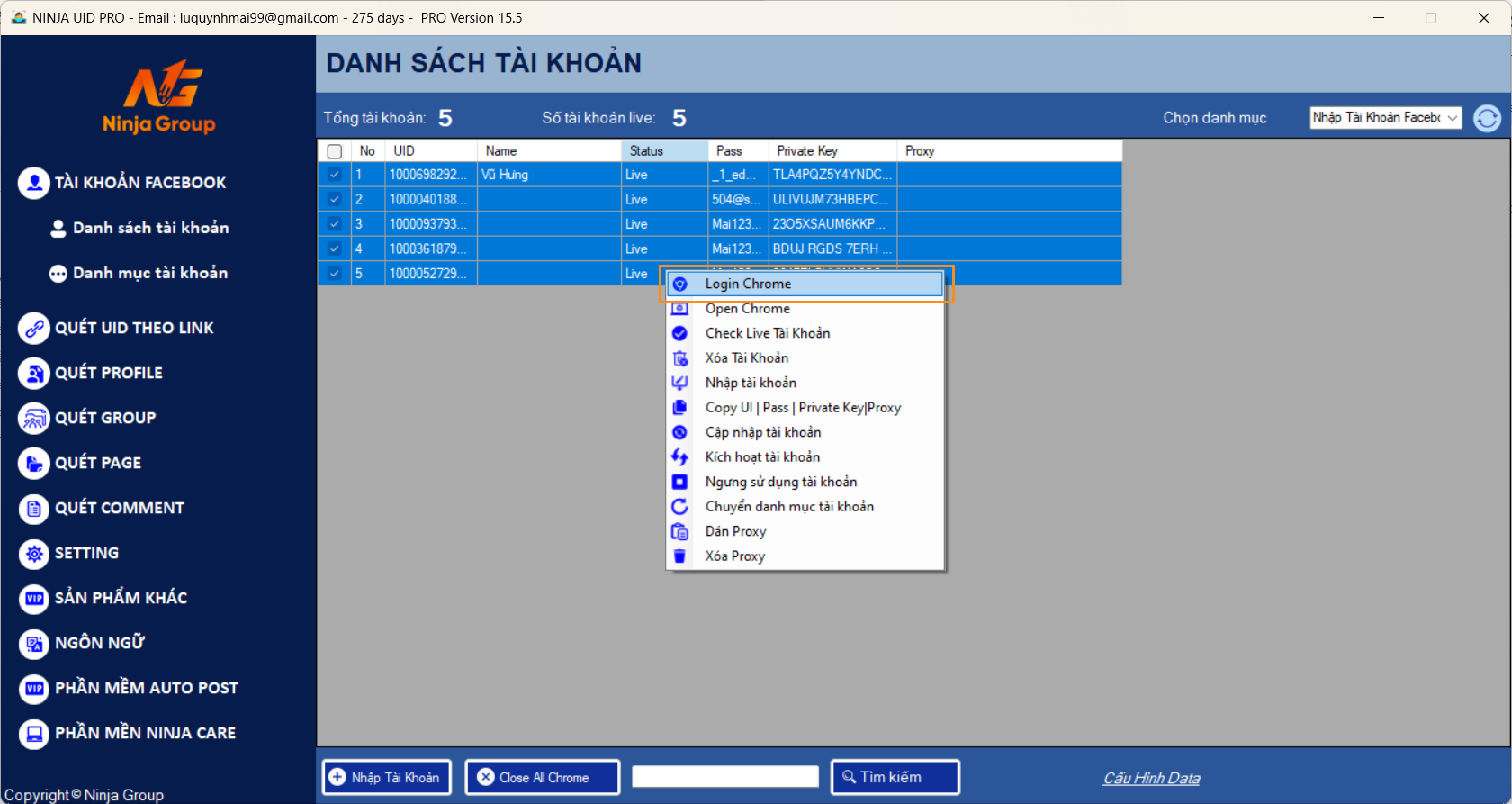Screen dimensions: 1512x804
Task: Click the Chuyển danh mục refresh icon
Action: click(x=680, y=507)
